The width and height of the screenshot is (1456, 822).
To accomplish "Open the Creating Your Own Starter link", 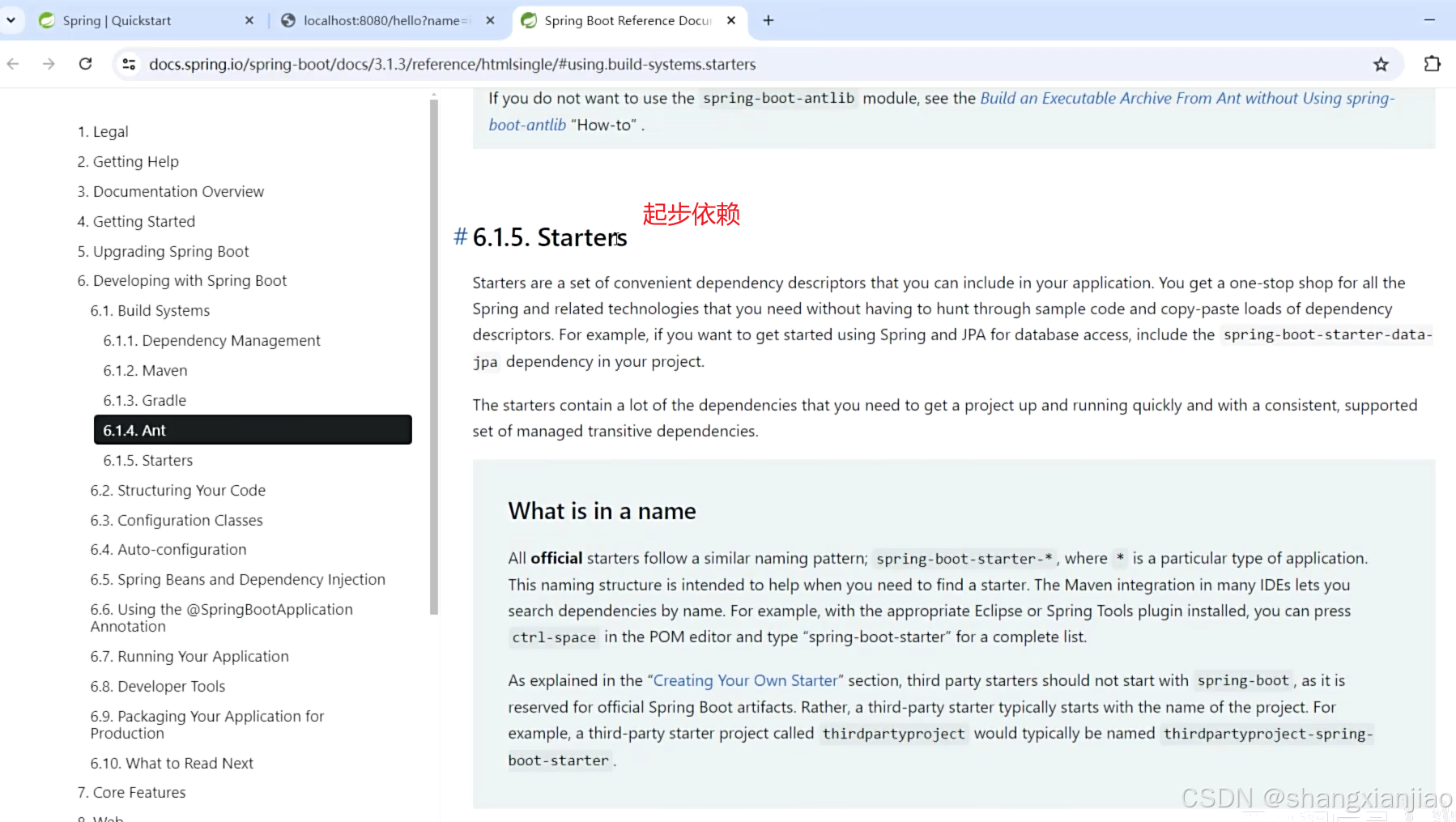I will tap(745, 680).
